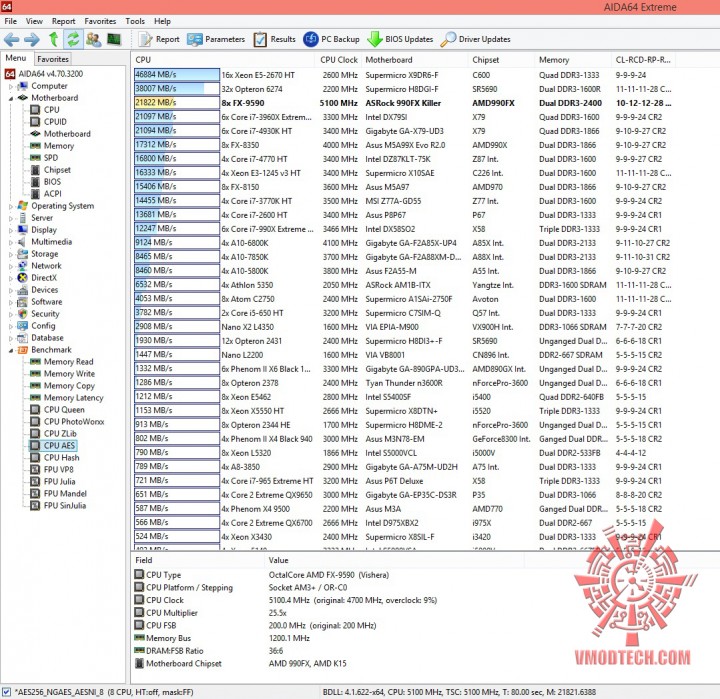720x699 pixels.
Task: Open the Favorites menu
Action: point(100,21)
